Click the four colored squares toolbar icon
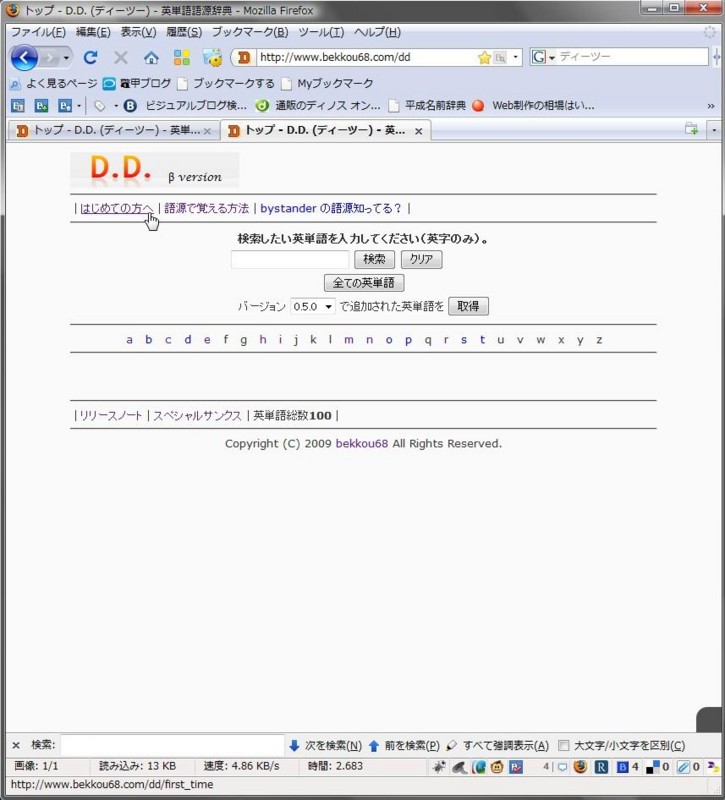Viewport: 725px width, 800px height. (x=182, y=57)
